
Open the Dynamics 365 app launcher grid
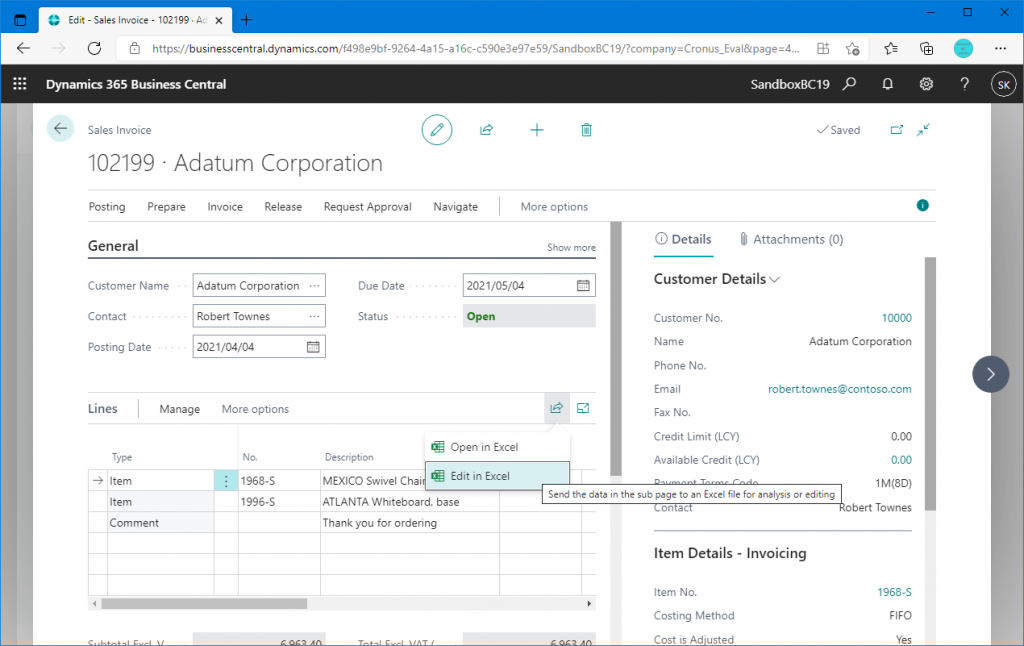(x=20, y=84)
